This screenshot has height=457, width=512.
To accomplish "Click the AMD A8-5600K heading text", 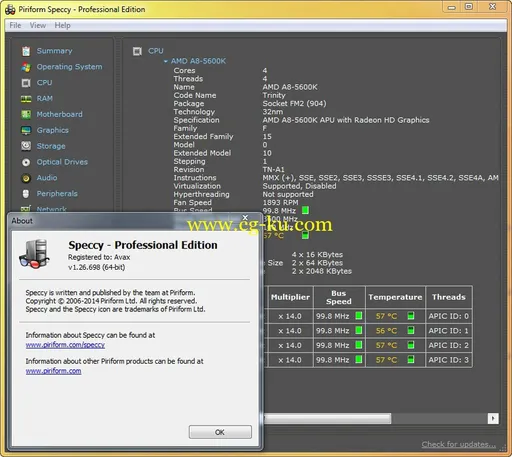I will [198, 61].
